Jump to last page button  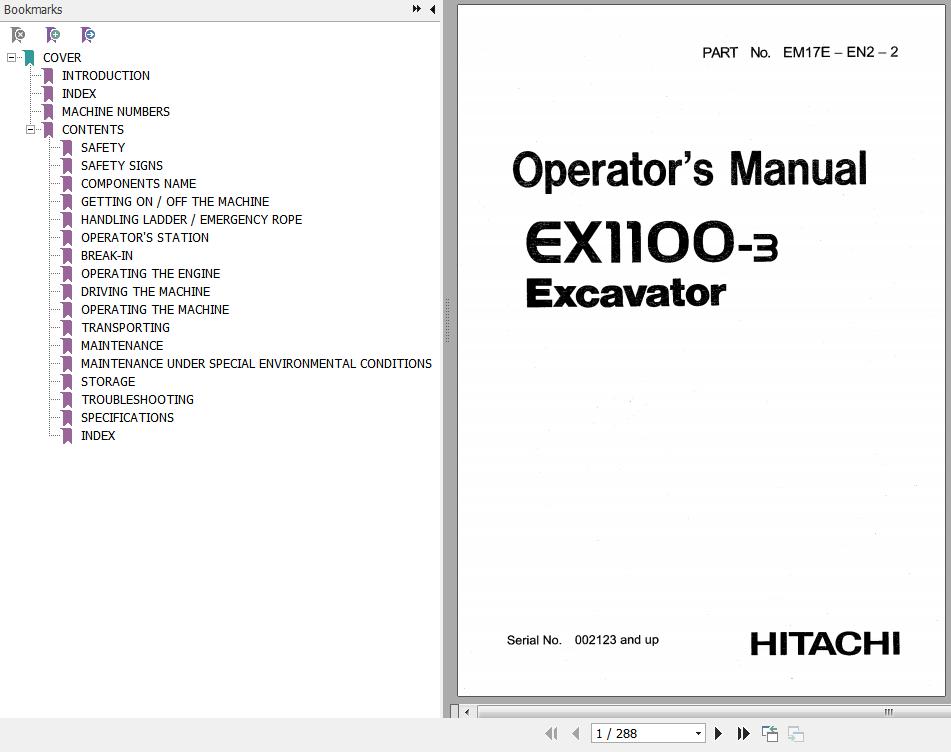click(744, 734)
